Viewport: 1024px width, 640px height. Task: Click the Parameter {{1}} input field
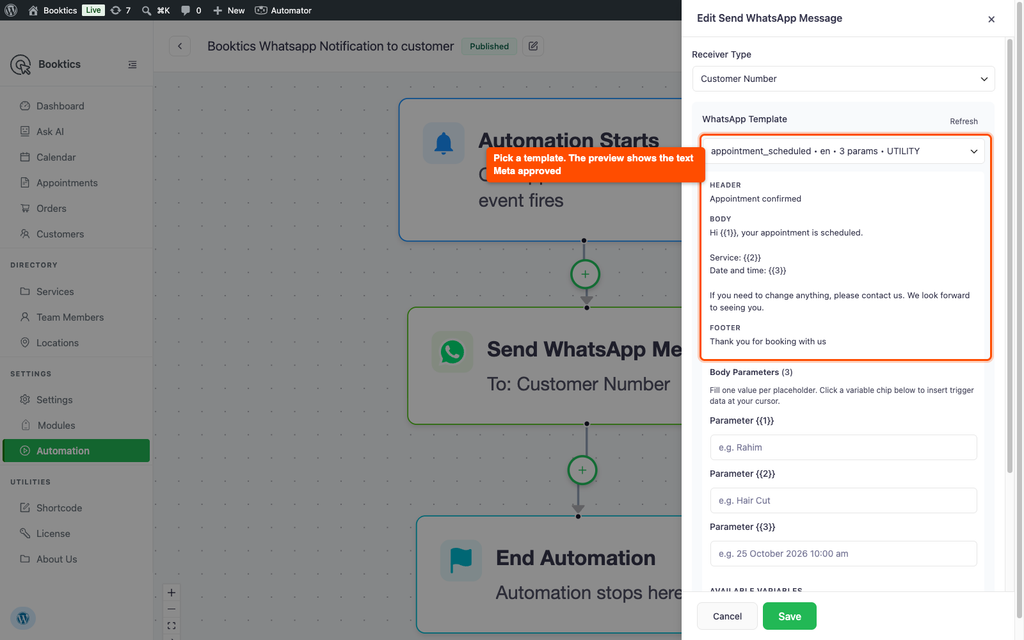click(843, 447)
